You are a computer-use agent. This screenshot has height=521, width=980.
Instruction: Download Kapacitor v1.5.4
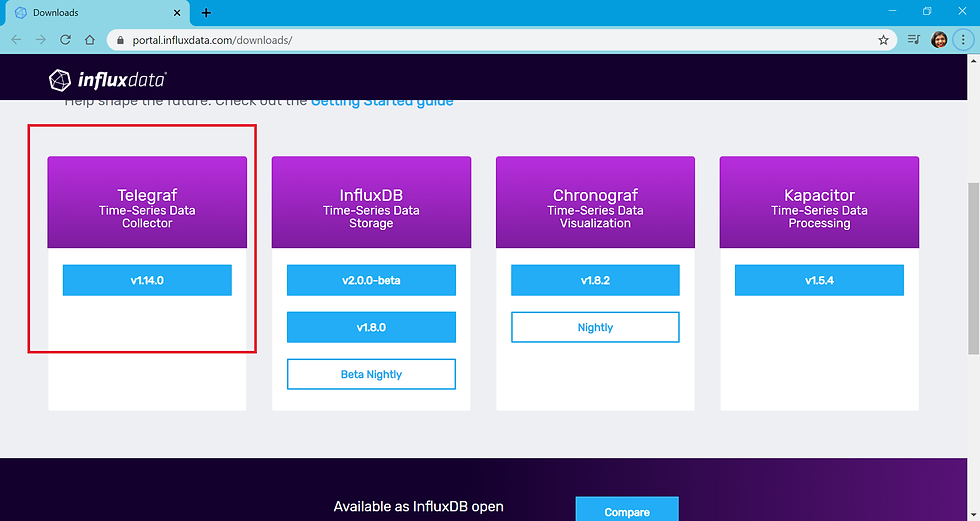tap(819, 280)
